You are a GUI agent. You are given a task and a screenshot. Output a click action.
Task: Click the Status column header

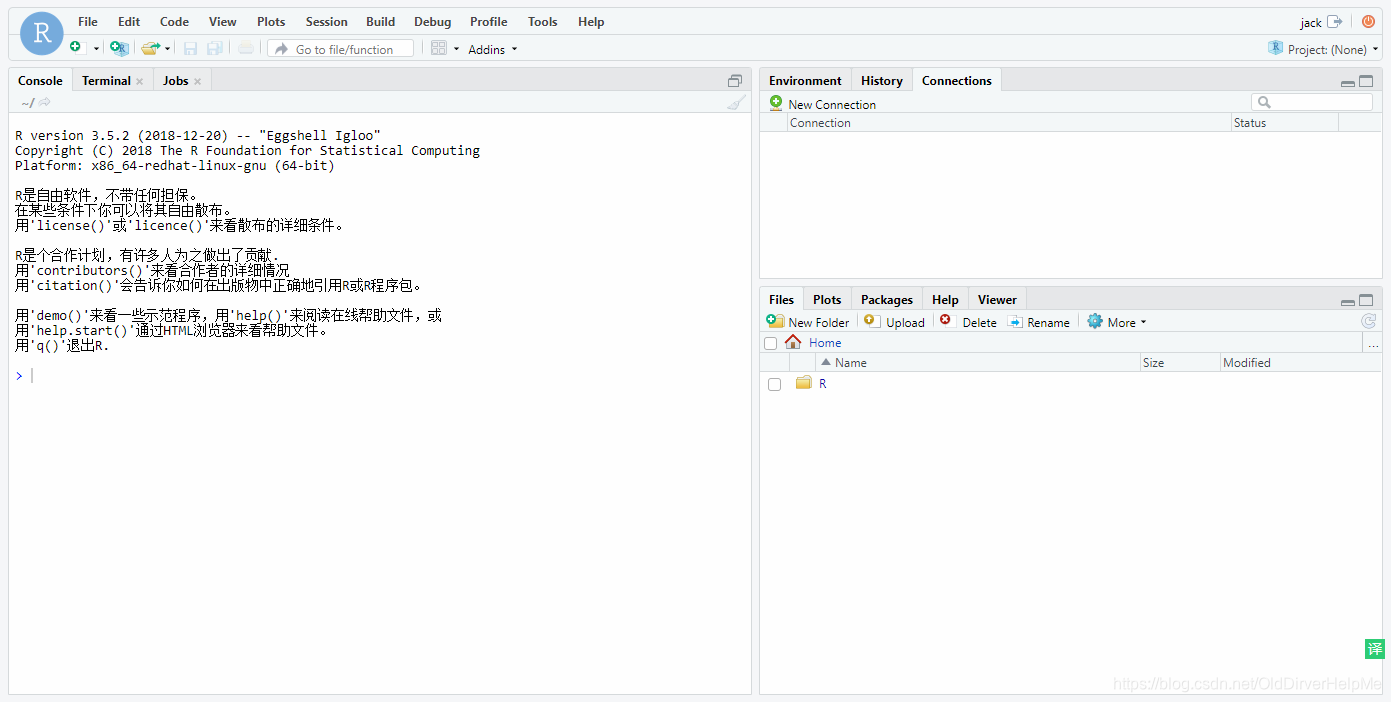(x=1285, y=123)
